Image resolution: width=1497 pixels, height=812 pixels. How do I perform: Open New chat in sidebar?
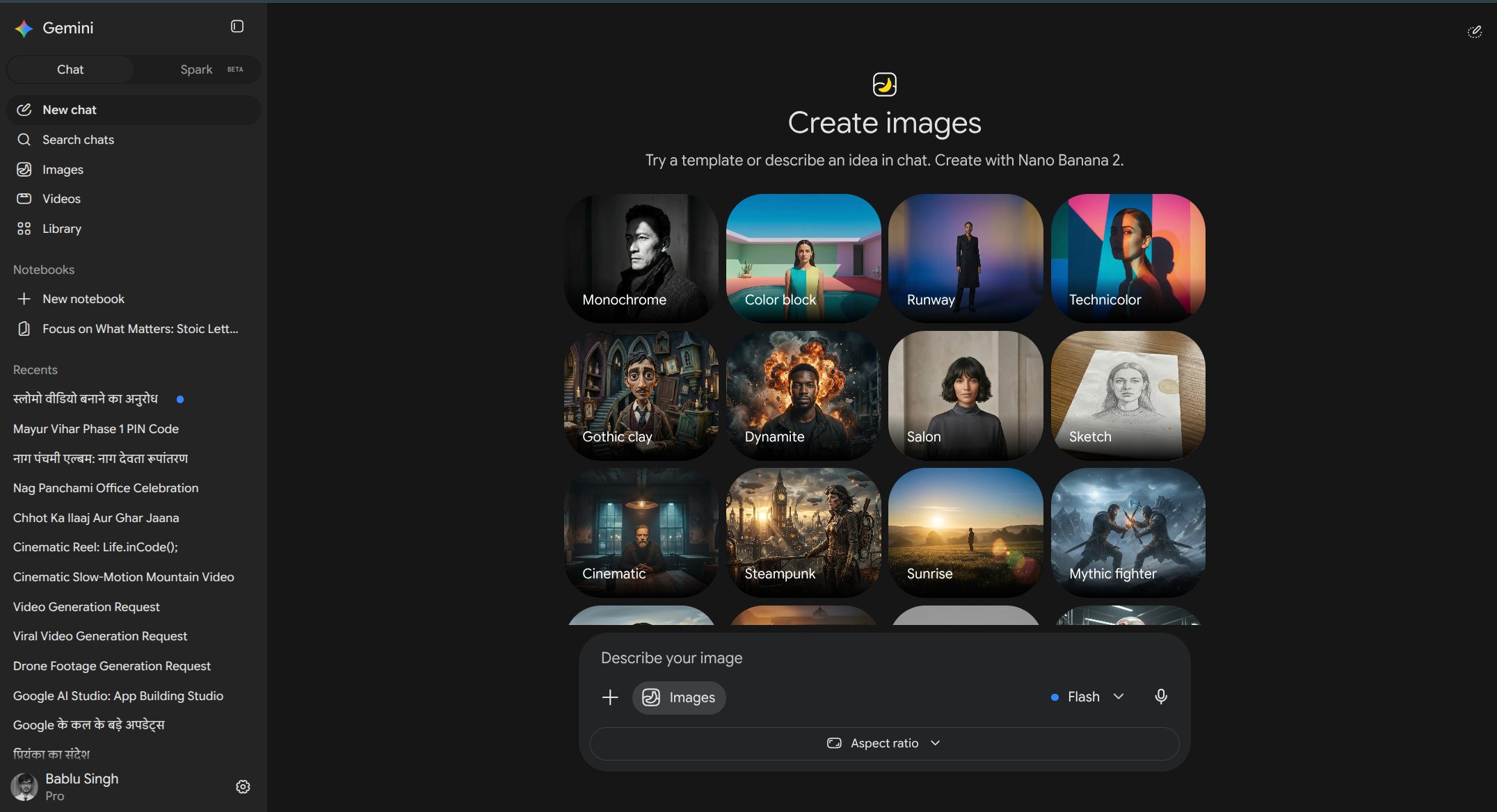pos(134,110)
